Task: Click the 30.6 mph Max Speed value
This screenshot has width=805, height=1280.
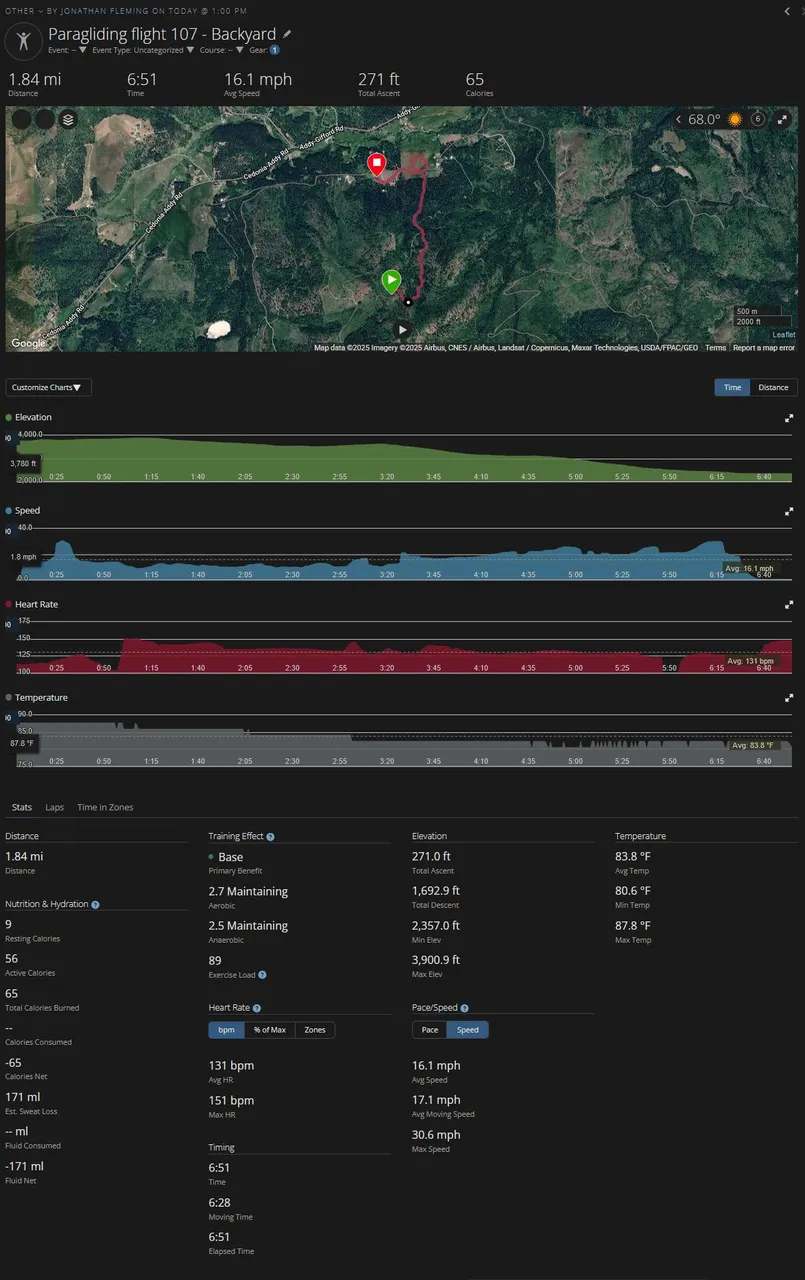Action: (436, 1135)
